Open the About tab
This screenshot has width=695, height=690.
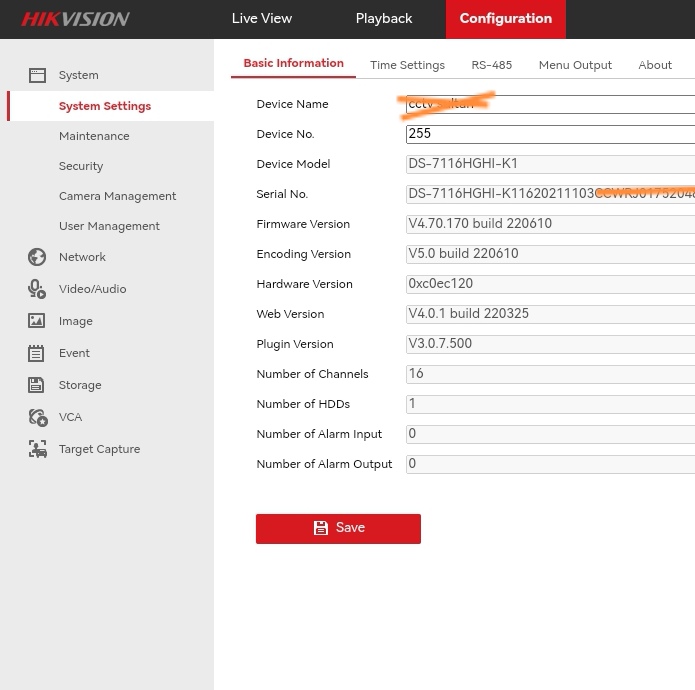coord(655,65)
